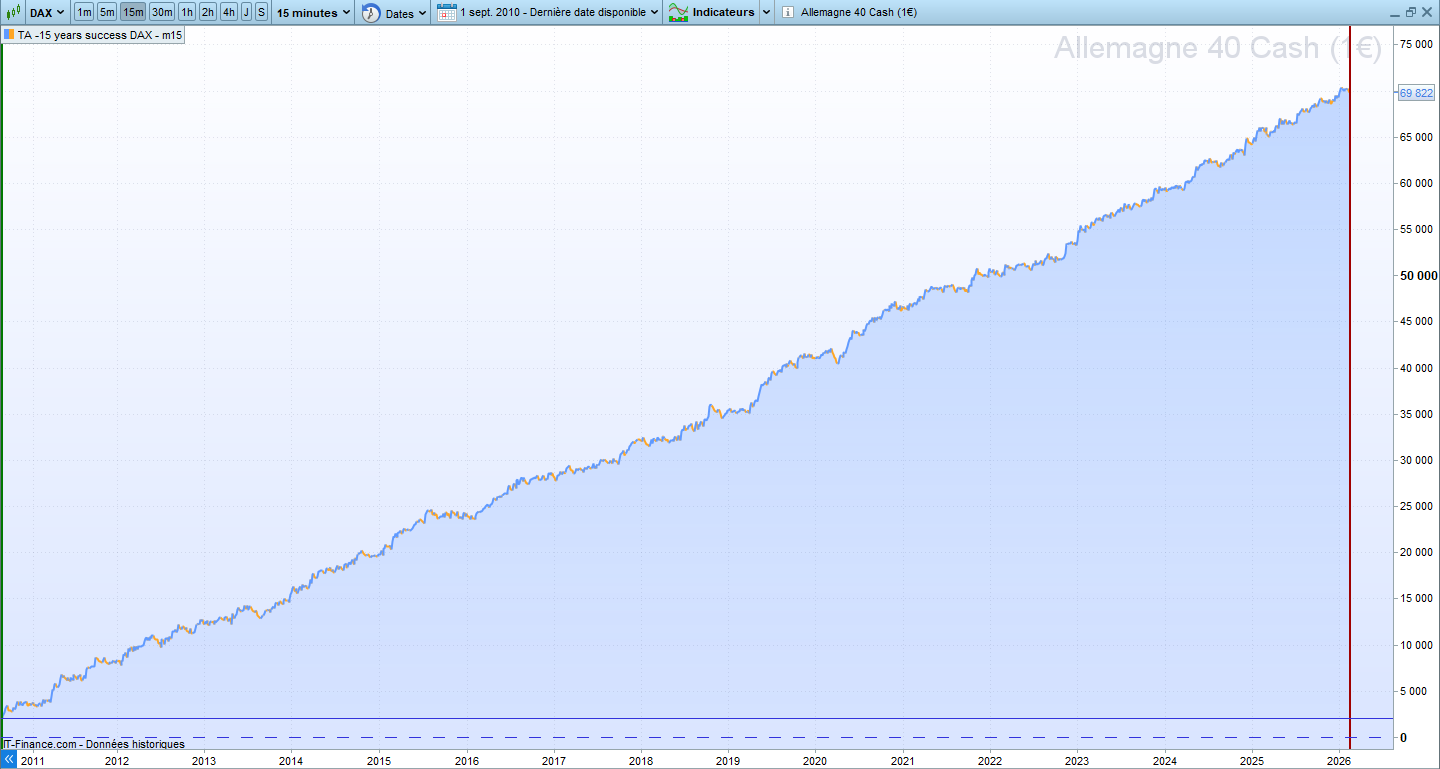Click the instrument info icon
1440x769 pixels.
tap(787, 13)
